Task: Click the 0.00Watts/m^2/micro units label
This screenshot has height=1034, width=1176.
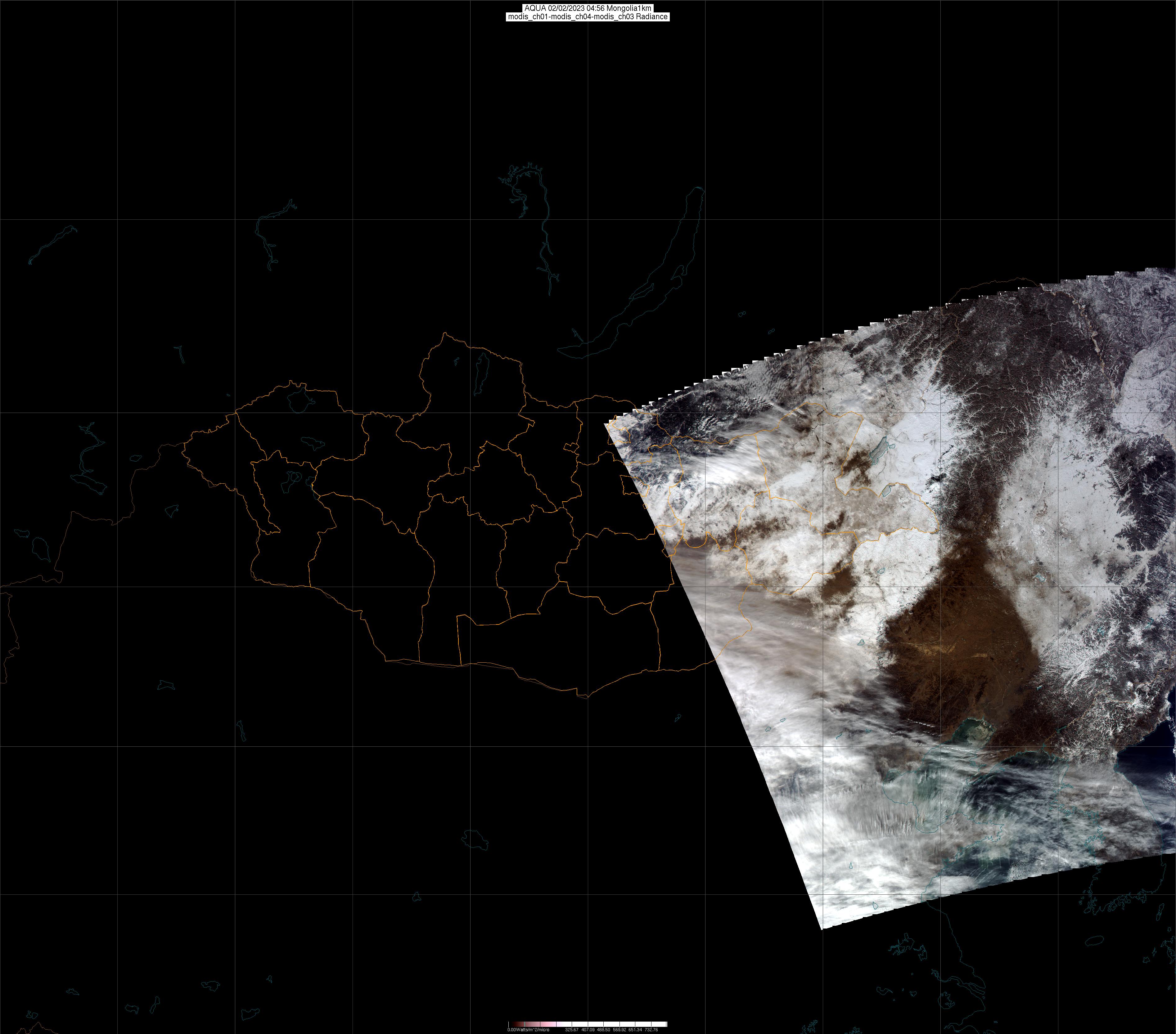Action: pyautogui.click(x=529, y=1029)
